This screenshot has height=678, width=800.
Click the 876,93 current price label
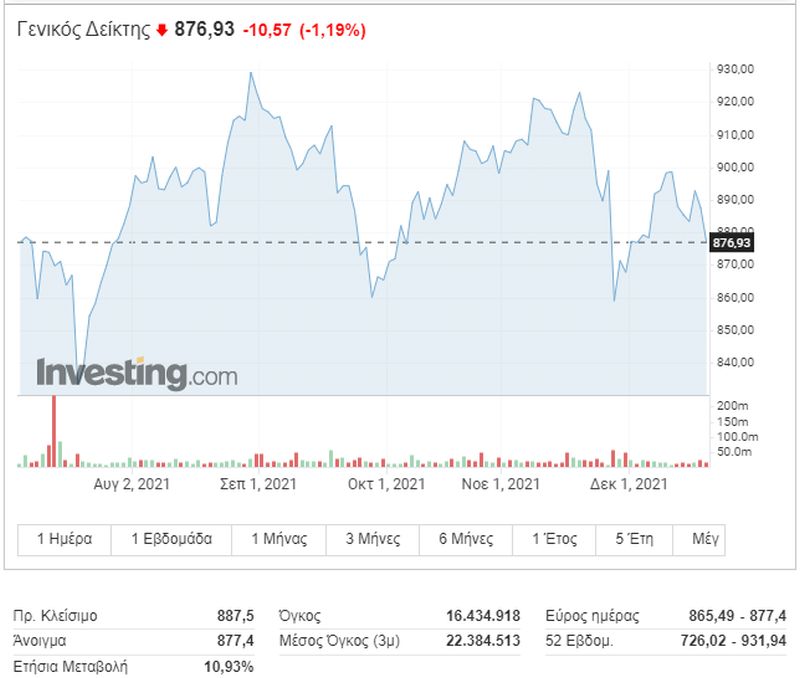pyautogui.click(x=732, y=243)
